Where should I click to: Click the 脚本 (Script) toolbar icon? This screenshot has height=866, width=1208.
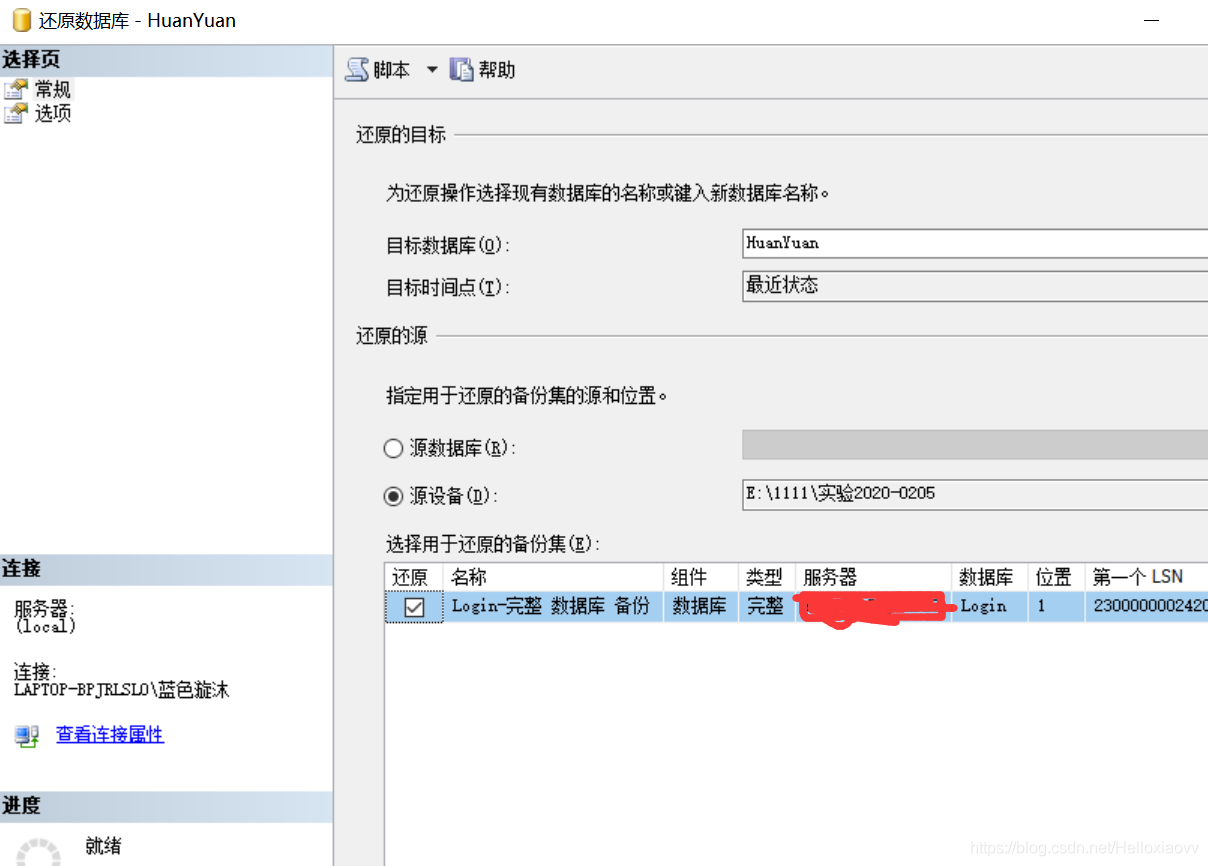[358, 69]
